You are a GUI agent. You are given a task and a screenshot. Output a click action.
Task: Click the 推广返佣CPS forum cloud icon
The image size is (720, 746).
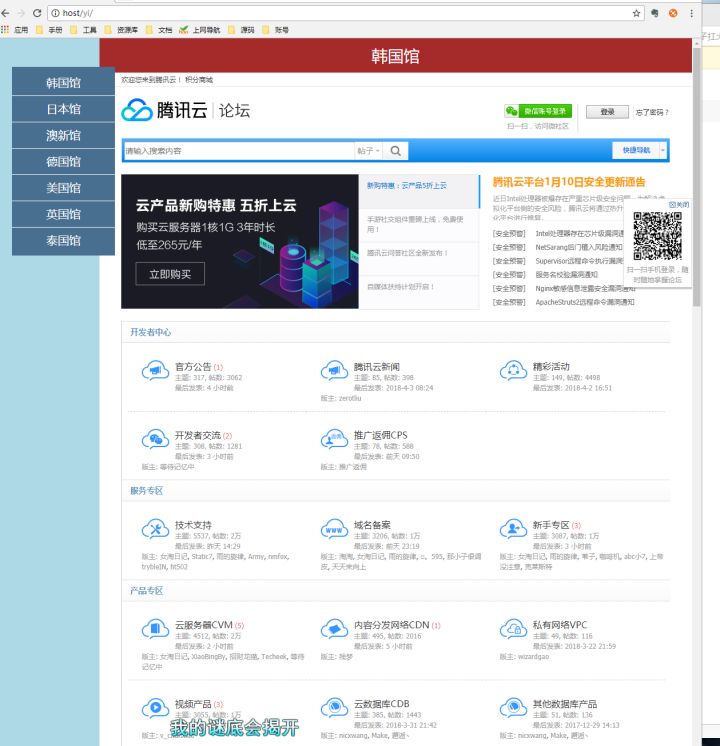pos(334,439)
